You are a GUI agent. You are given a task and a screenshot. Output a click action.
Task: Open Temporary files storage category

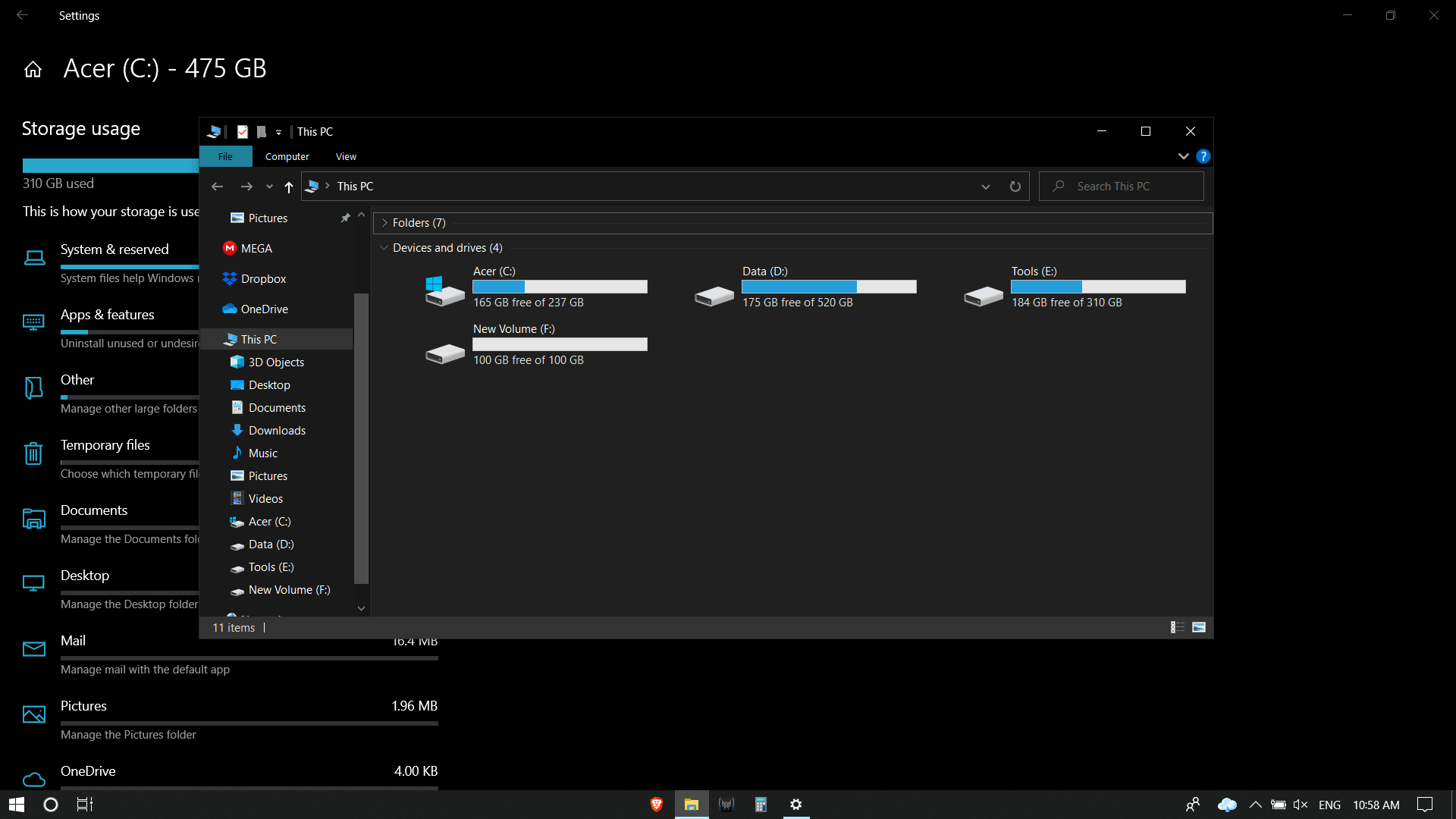coord(105,445)
